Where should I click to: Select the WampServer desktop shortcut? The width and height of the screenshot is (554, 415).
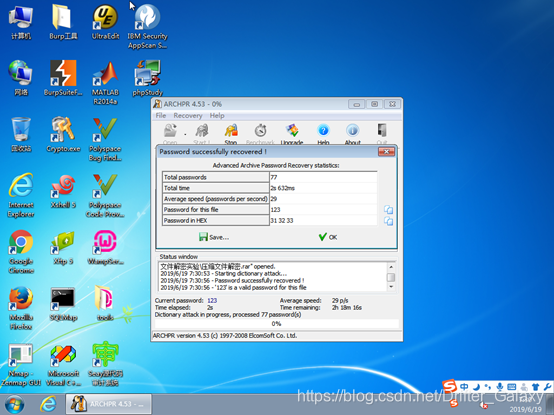[105, 247]
